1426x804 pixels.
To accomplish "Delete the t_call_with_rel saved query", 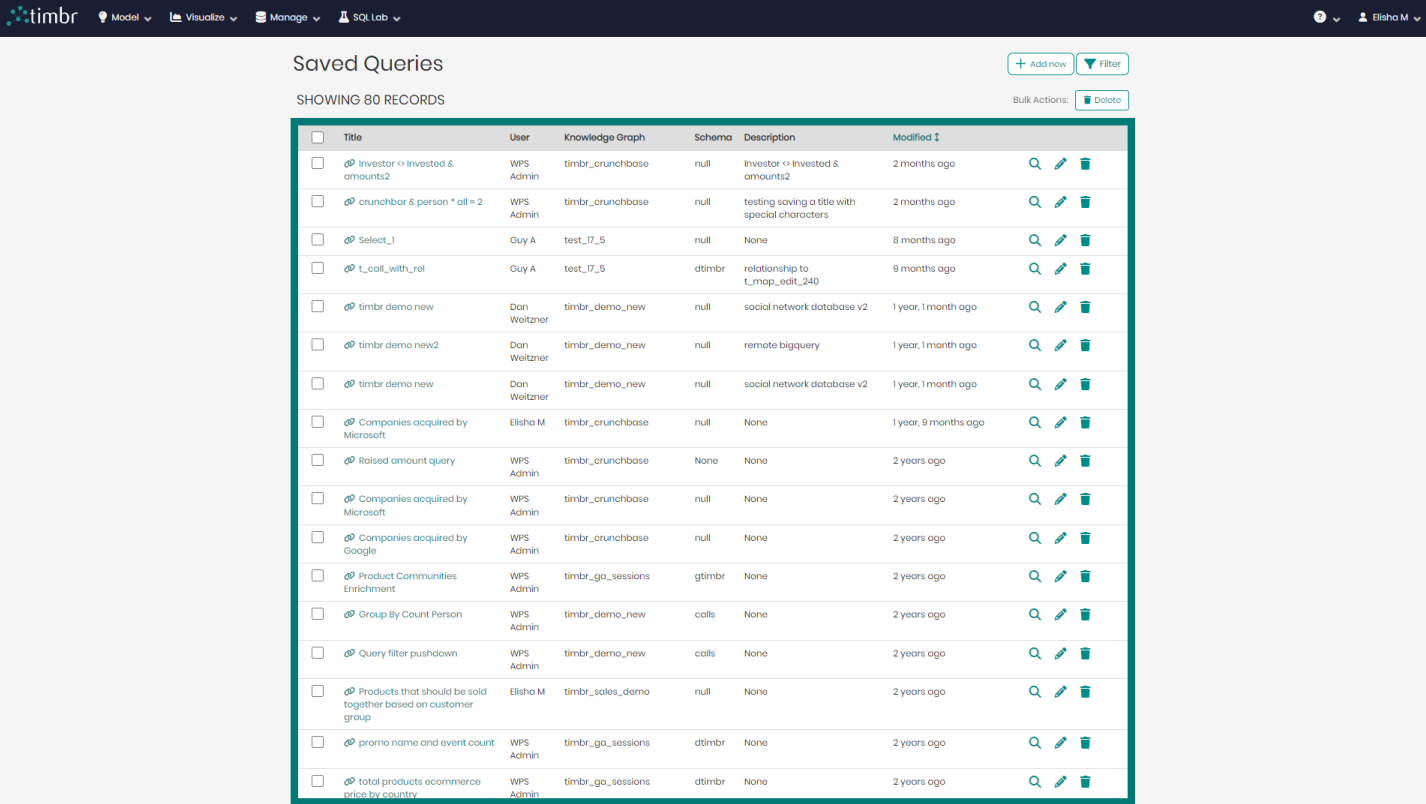I will click(x=1085, y=268).
